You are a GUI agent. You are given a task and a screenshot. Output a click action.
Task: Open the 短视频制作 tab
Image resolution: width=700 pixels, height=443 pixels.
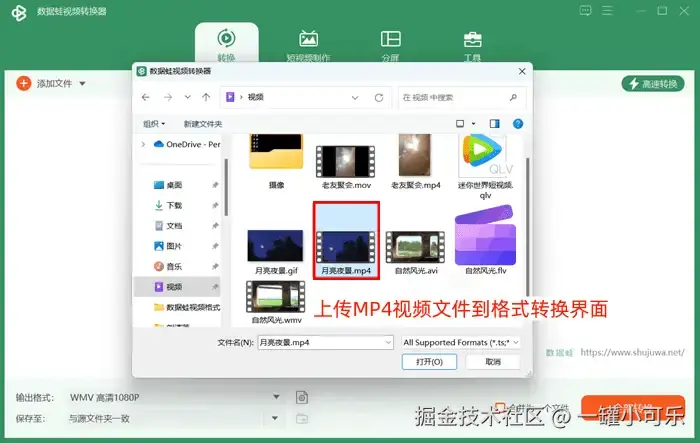(x=308, y=45)
